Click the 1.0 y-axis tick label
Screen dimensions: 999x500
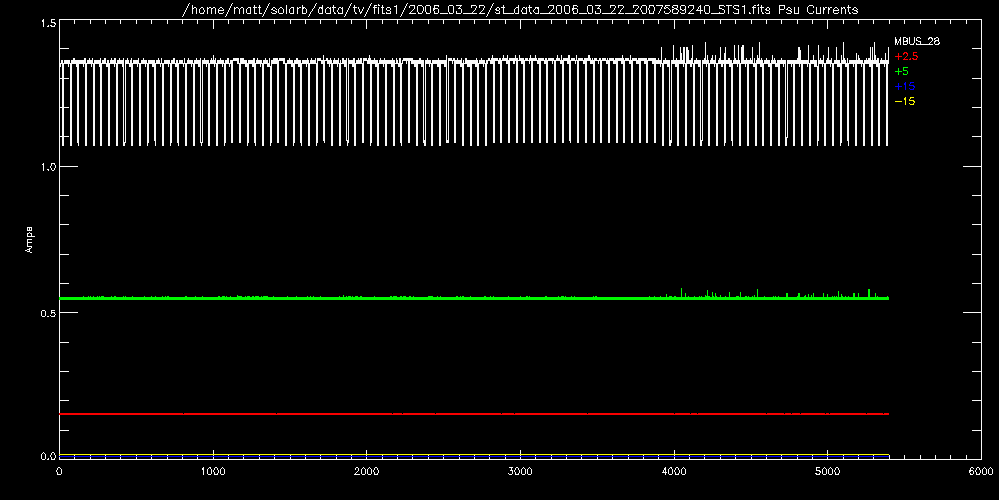(x=47, y=167)
